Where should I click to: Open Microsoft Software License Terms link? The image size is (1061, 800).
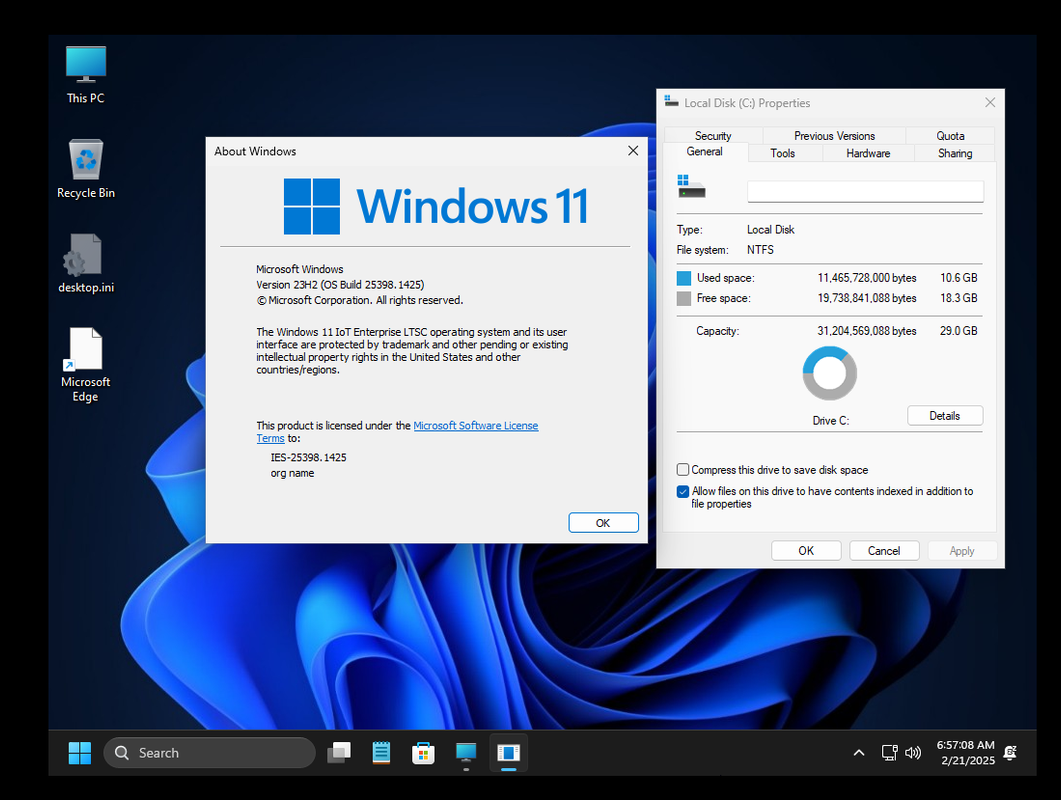pos(476,426)
